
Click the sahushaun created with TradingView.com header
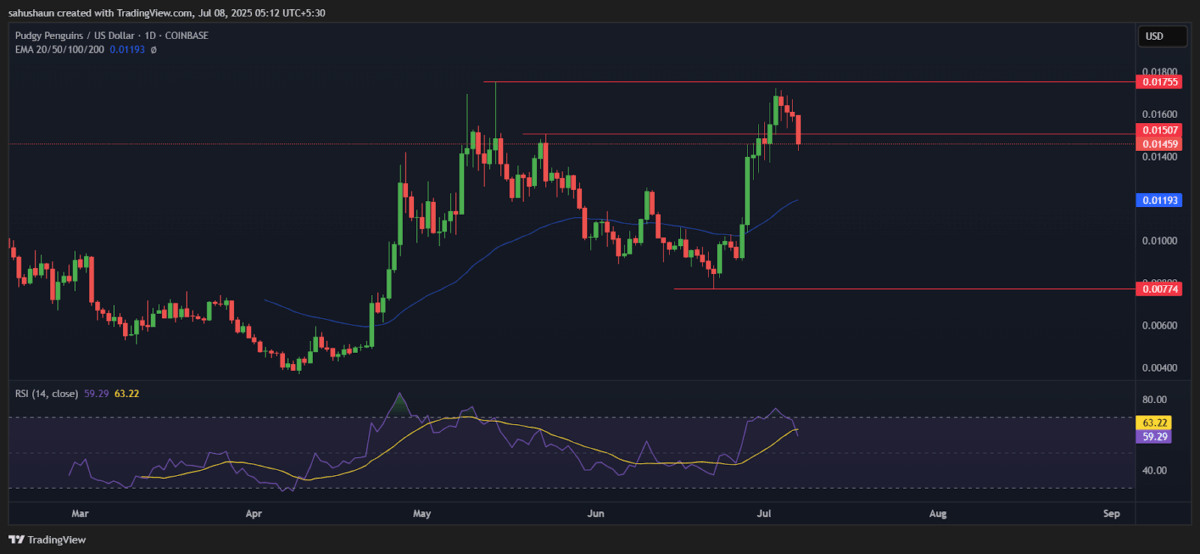pyautogui.click(x=169, y=13)
